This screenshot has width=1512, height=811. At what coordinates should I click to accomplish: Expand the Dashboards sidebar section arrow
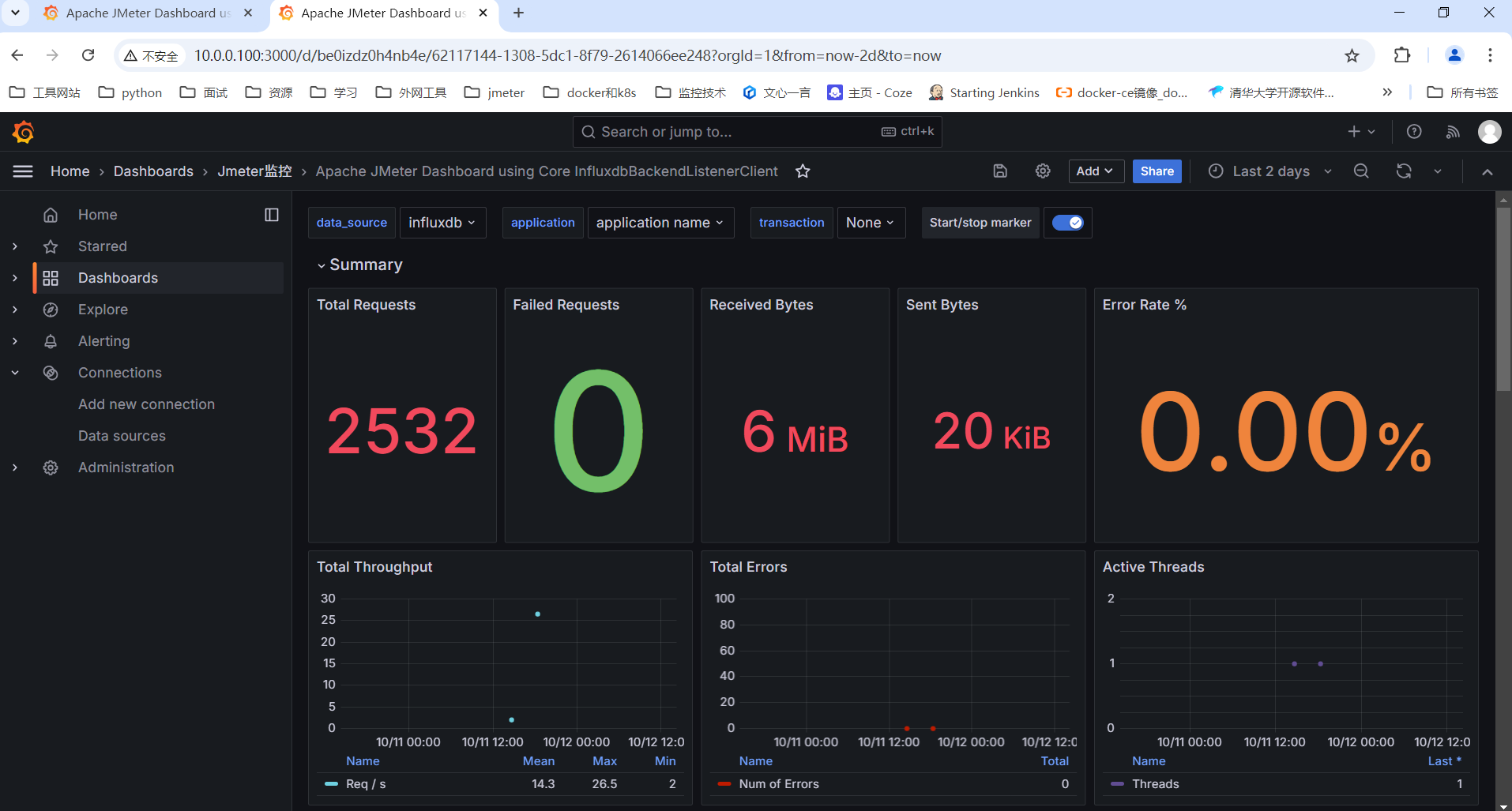(15, 278)
